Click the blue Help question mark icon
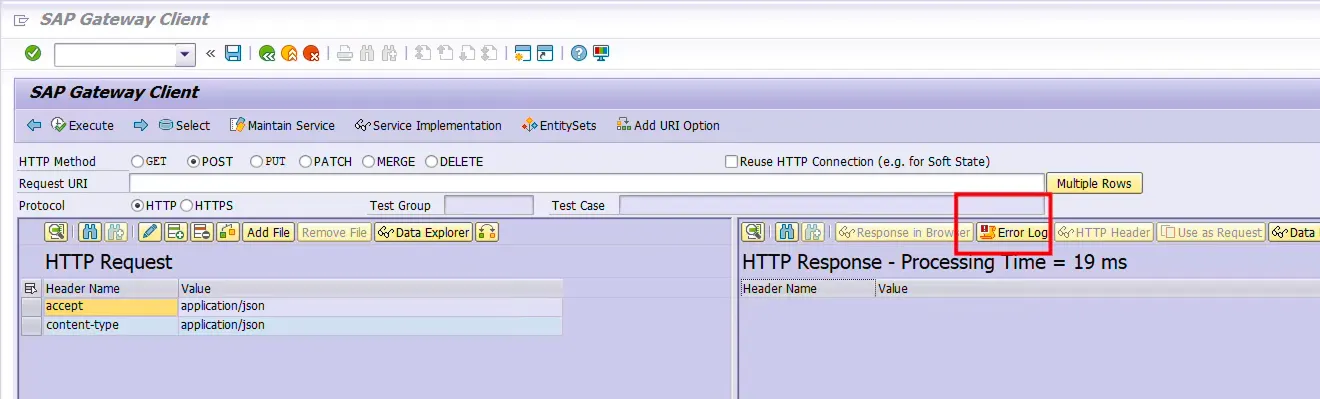Image resolution: width=1320 pixels, height=399 pixels. point(578,54)
